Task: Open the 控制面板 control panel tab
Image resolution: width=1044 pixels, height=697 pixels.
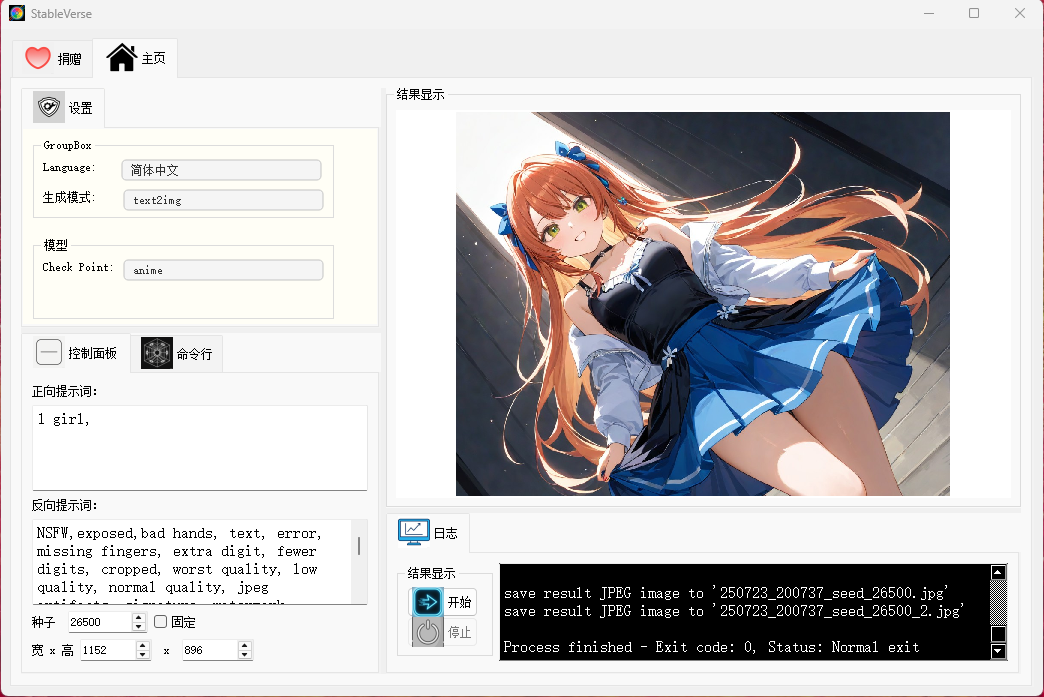Action: click(76, 353)
